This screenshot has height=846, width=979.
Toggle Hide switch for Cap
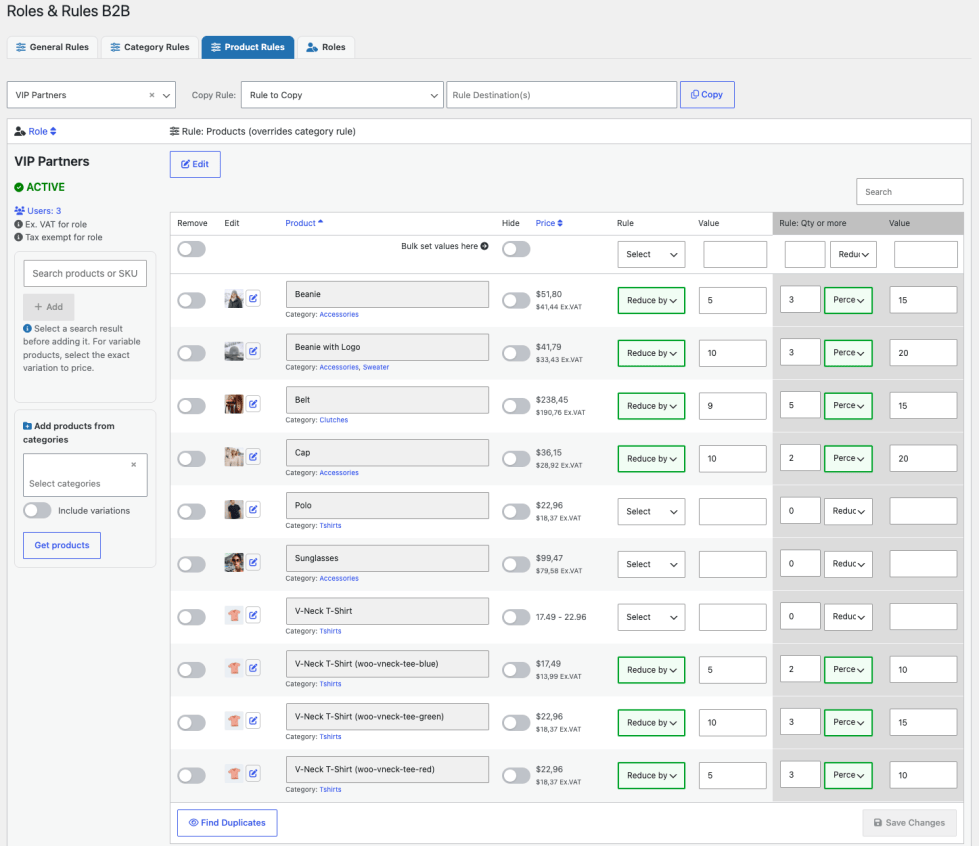(516, 459)
